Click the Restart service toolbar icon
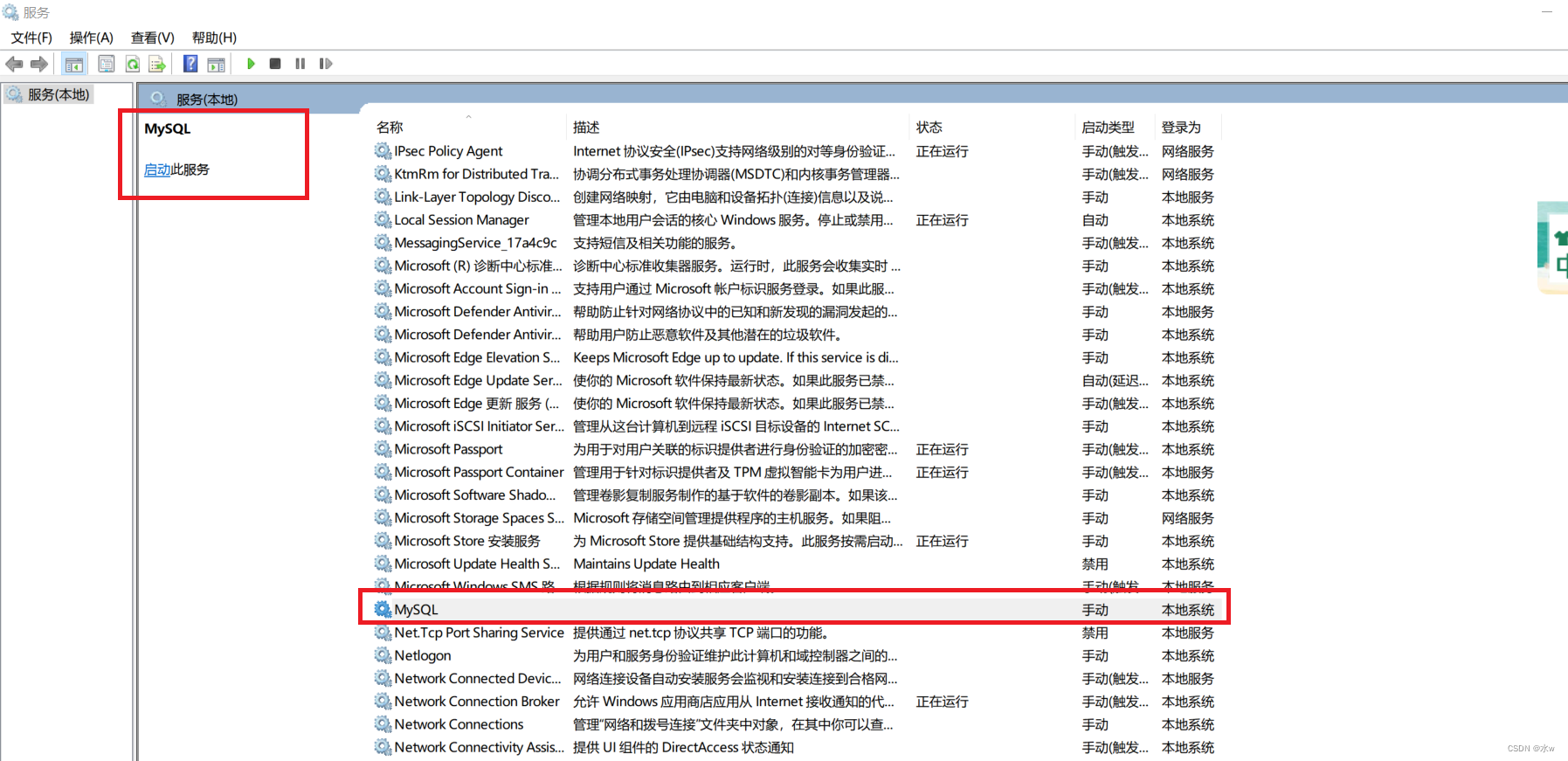 326,64
